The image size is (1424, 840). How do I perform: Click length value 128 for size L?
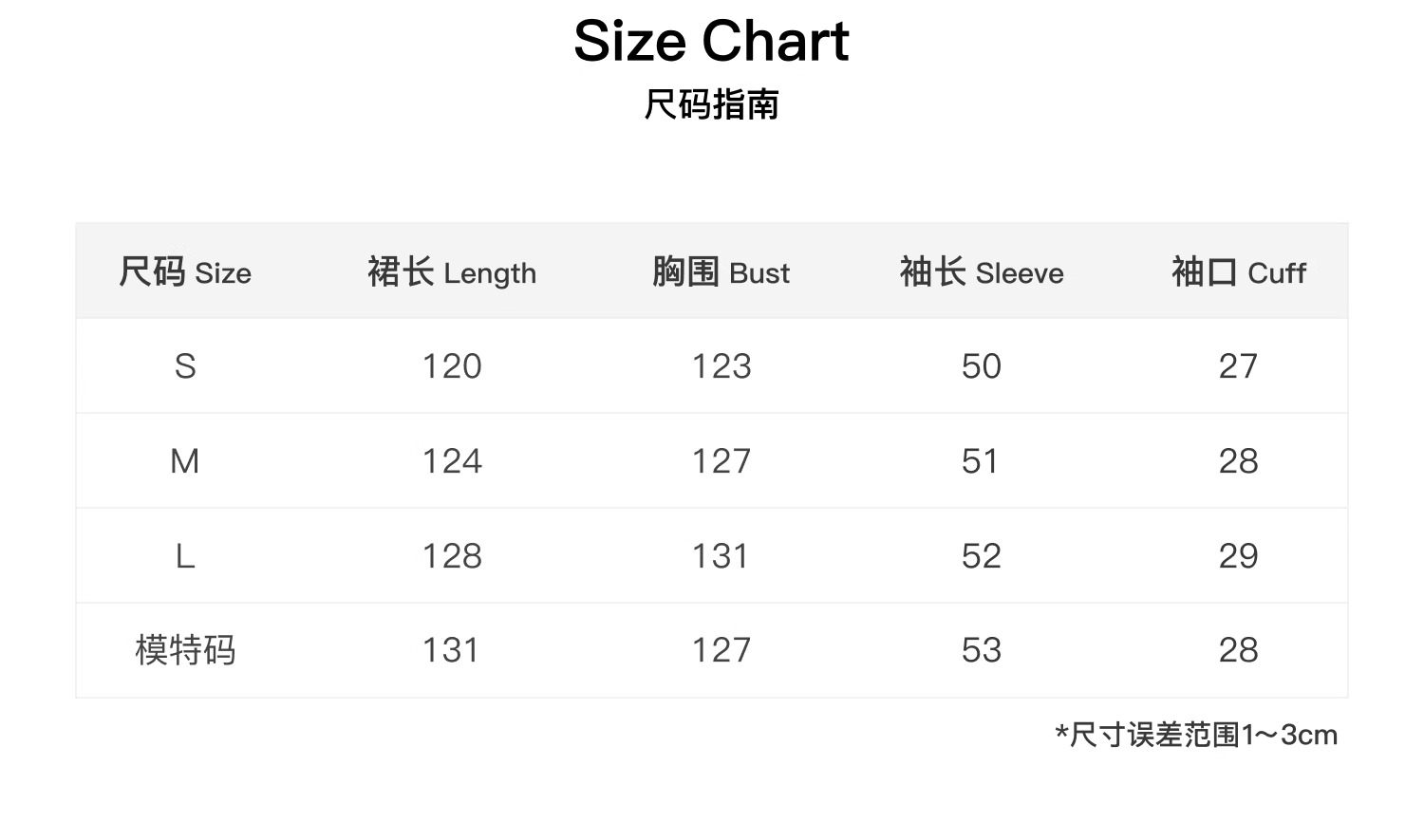tap(452, 556)
